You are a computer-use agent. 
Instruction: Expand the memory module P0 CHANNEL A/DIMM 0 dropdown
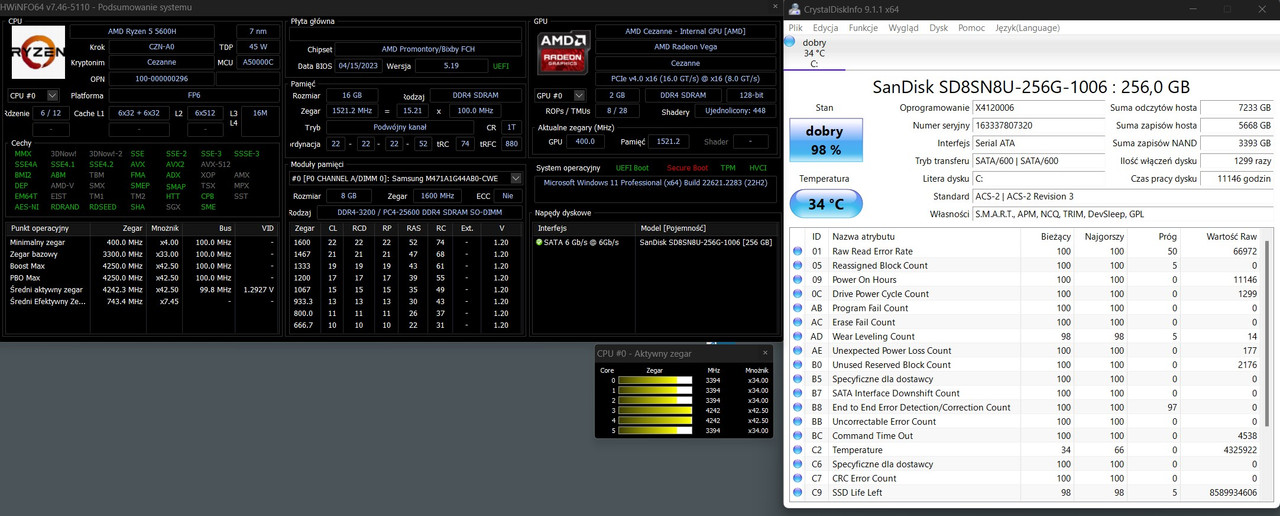[x=405, y=178]
